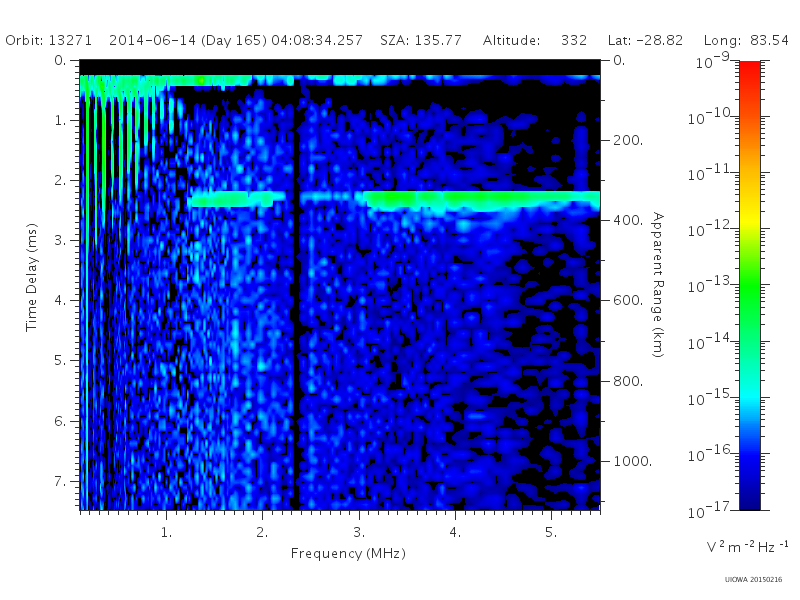Click the Long: 83.54 value

(x=746, y=40)
